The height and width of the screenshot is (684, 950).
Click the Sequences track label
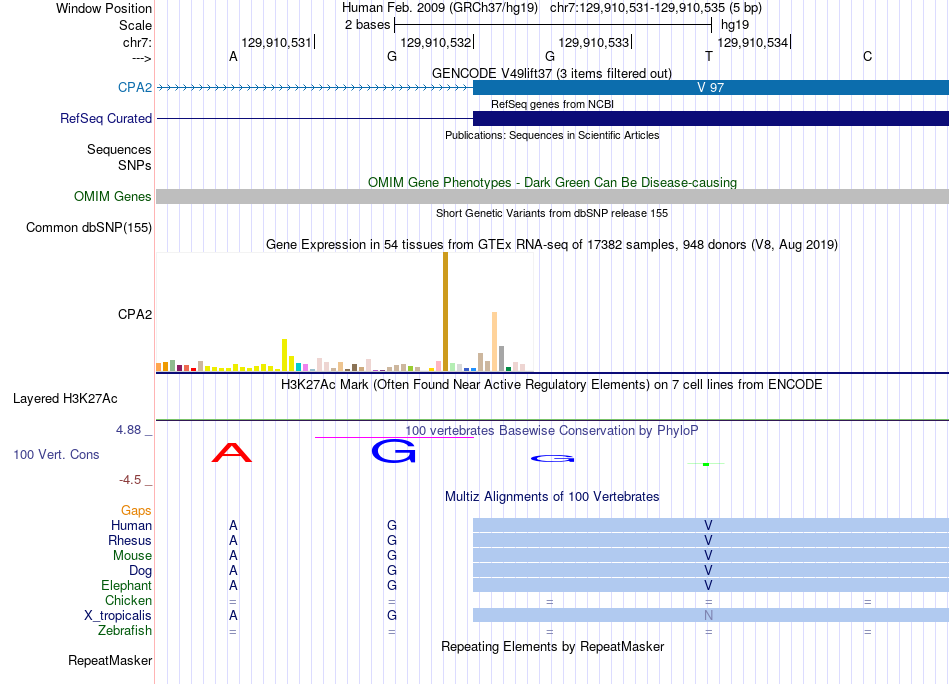tap(119, 149)
